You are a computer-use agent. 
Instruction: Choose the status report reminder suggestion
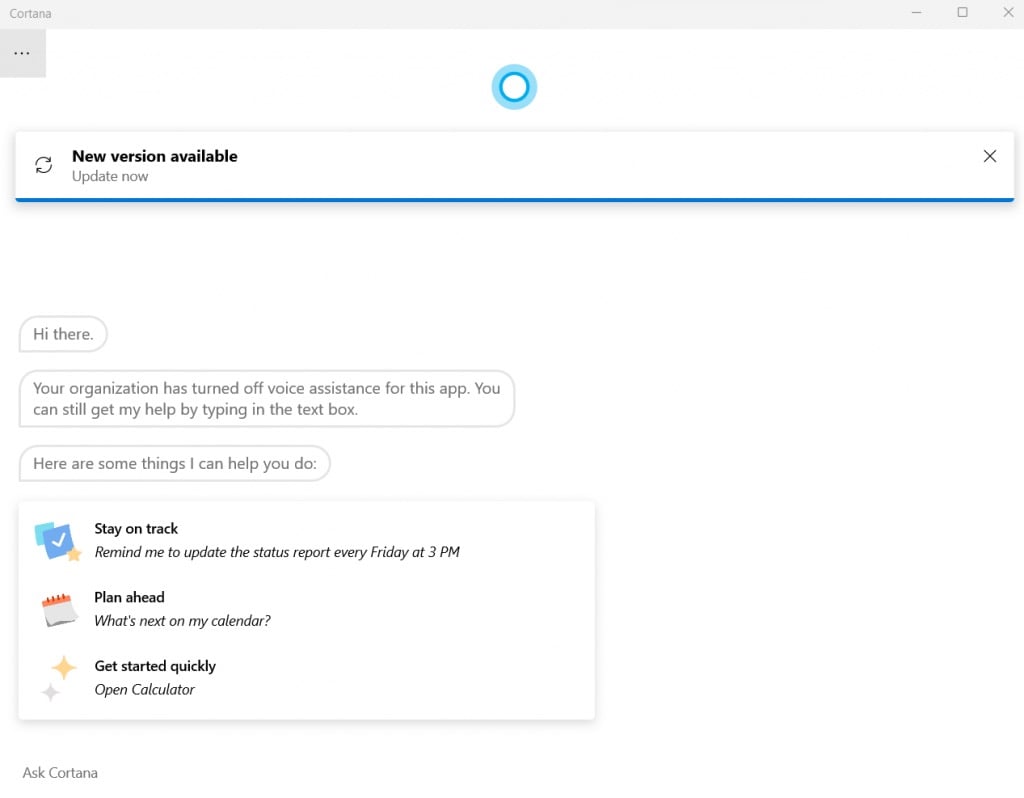277,552
